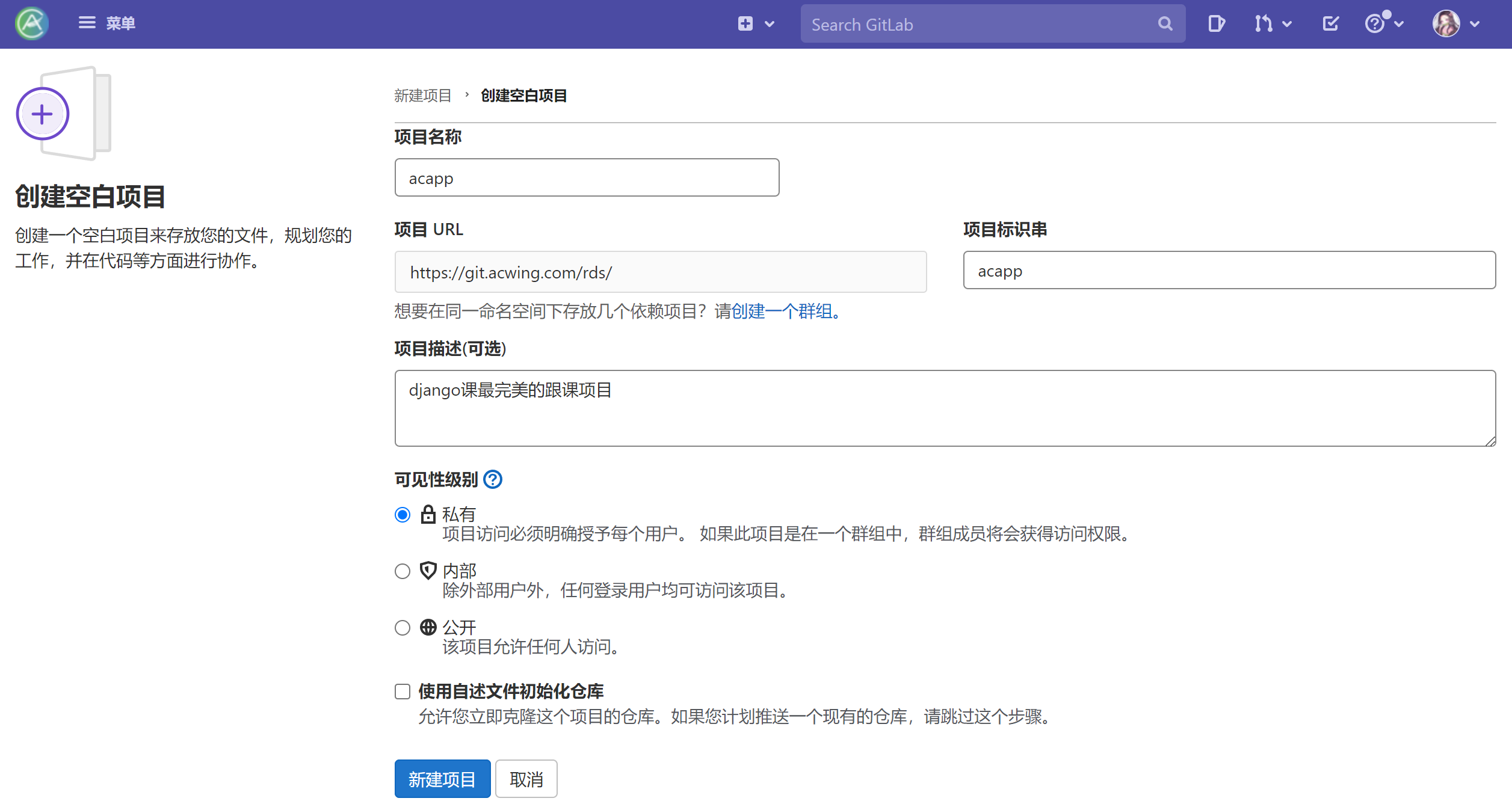Expand the create new dropdown arrow
Screen dimensions: 1512x810
coord(770,24)
